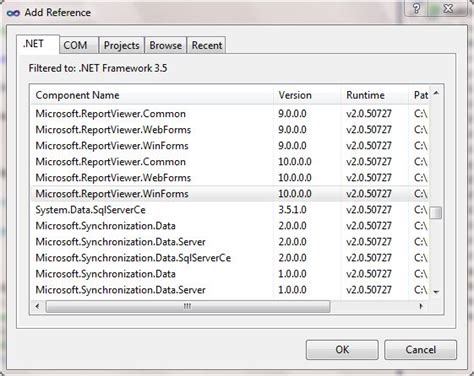Click the vertical scrollbar thumb
The width and height of the screenshot is (474, 376).
pos(436,213)
